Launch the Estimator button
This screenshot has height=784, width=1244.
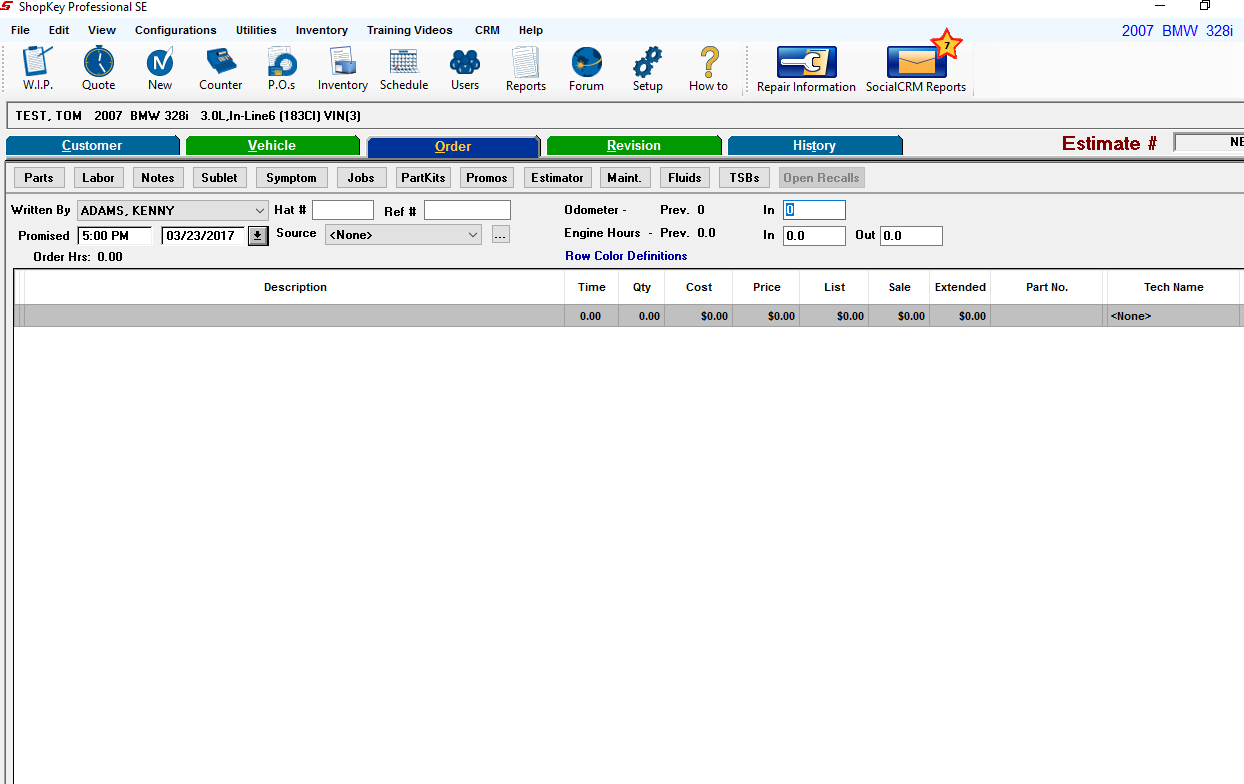557,178
